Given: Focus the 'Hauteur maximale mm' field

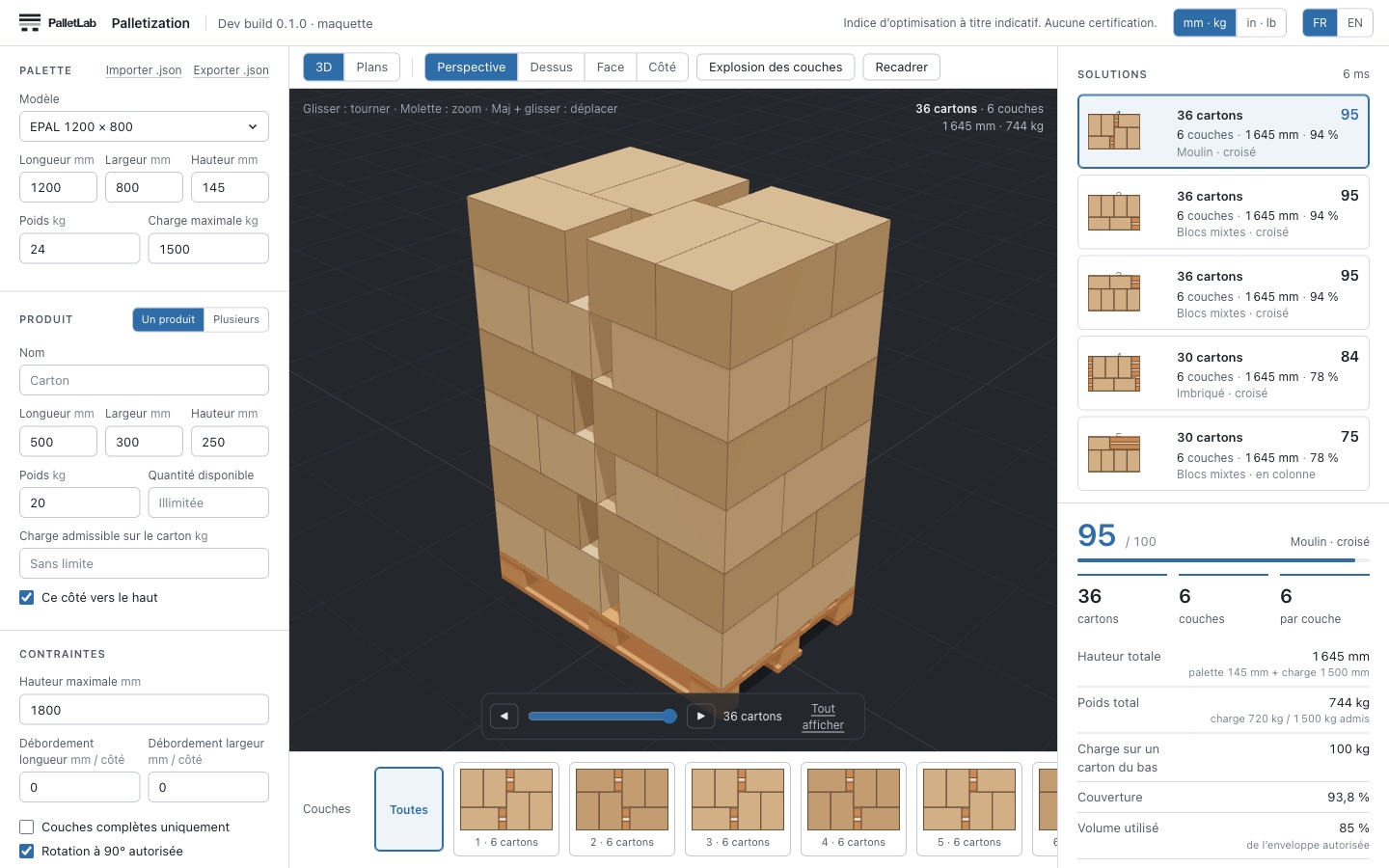Looking at the screenshot, I should tap(144, 710).
